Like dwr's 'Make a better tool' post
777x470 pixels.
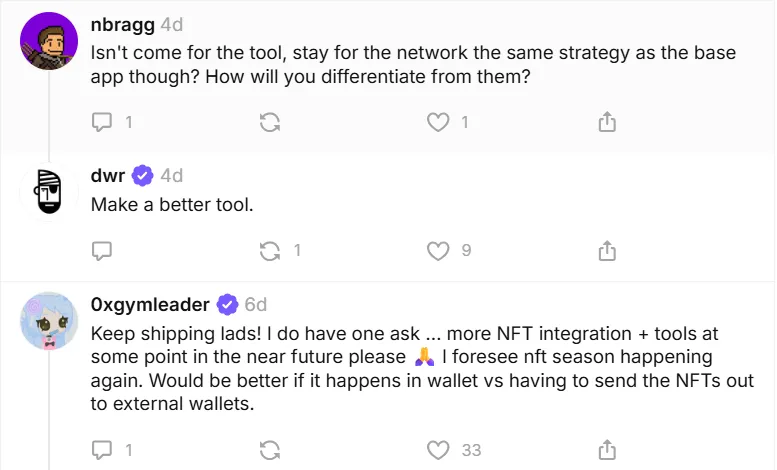tap(437, 250)
